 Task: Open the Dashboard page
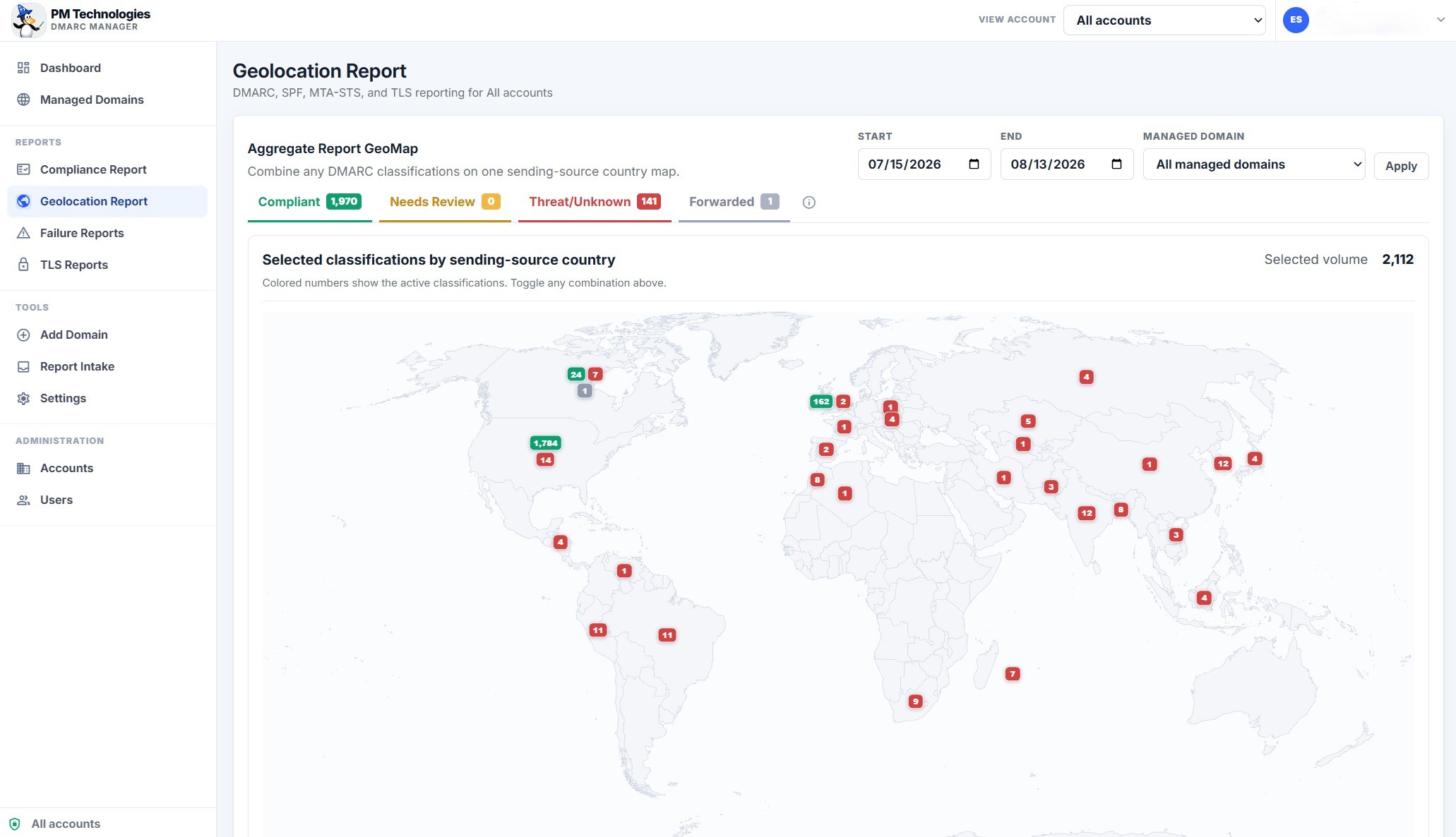click(x=107, y=68)
